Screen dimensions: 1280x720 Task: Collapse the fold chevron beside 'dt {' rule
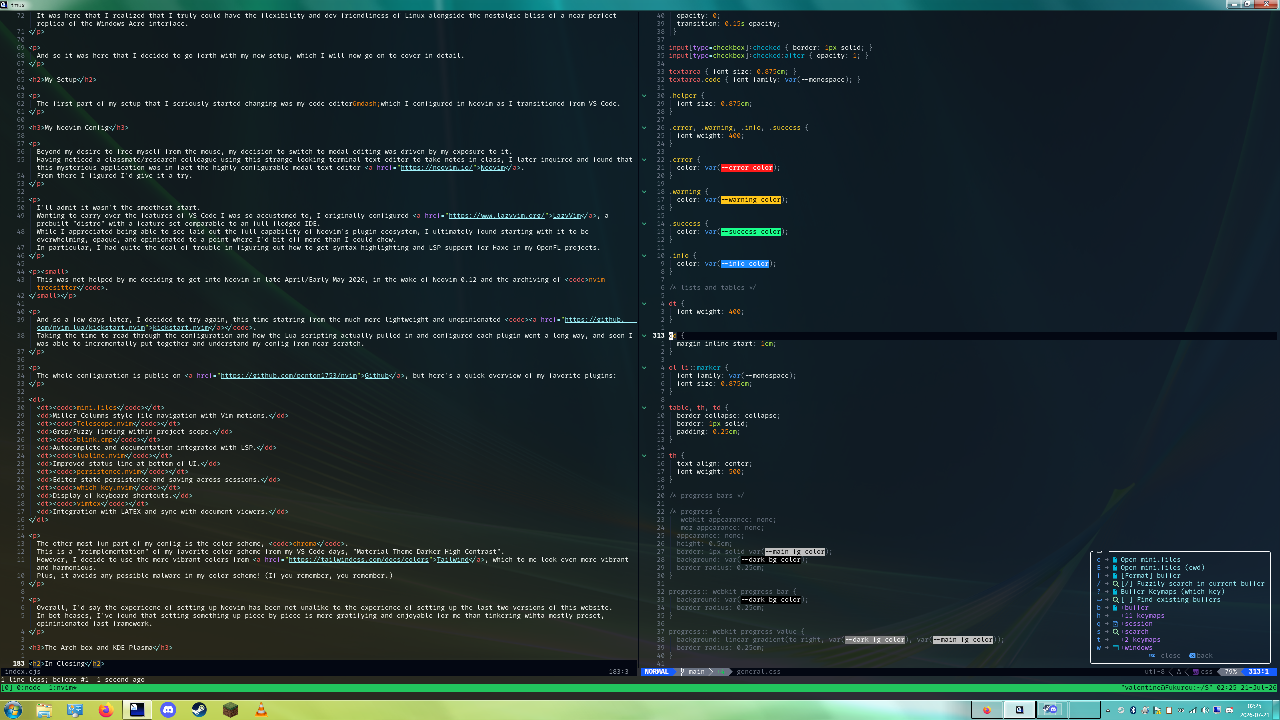[646, 304]
